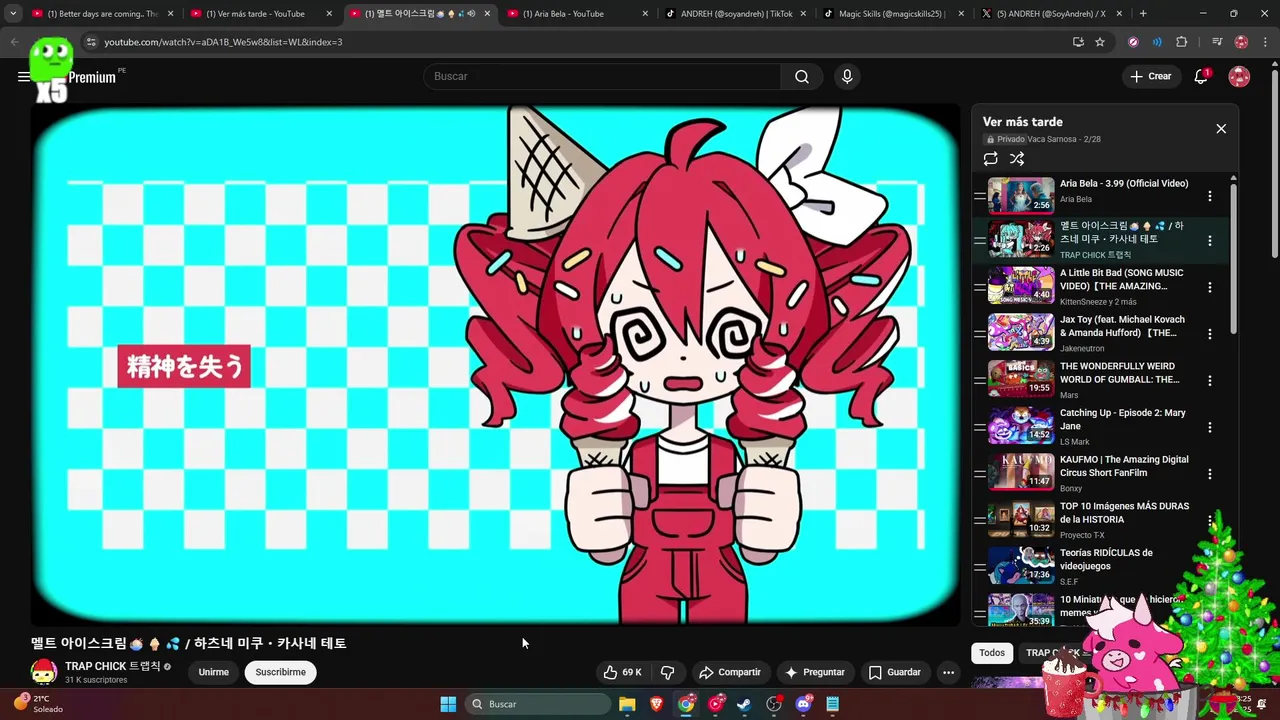Open Brave browser from the taskbar
The height and width of the screenshot is (720, 1280).
tap(657, 704)
